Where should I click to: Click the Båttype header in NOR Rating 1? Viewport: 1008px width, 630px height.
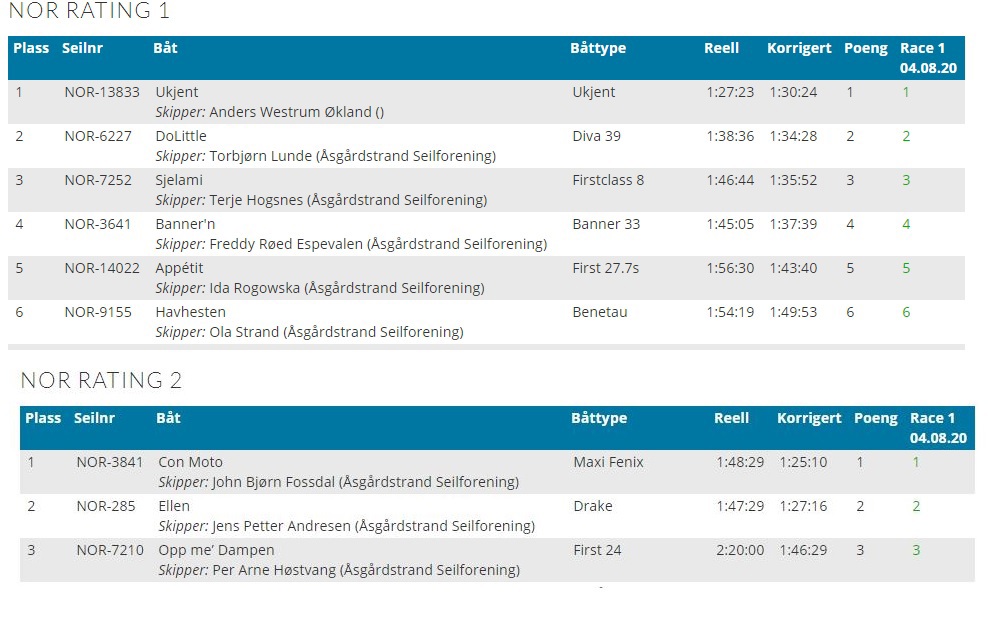[x=597, y=48]
